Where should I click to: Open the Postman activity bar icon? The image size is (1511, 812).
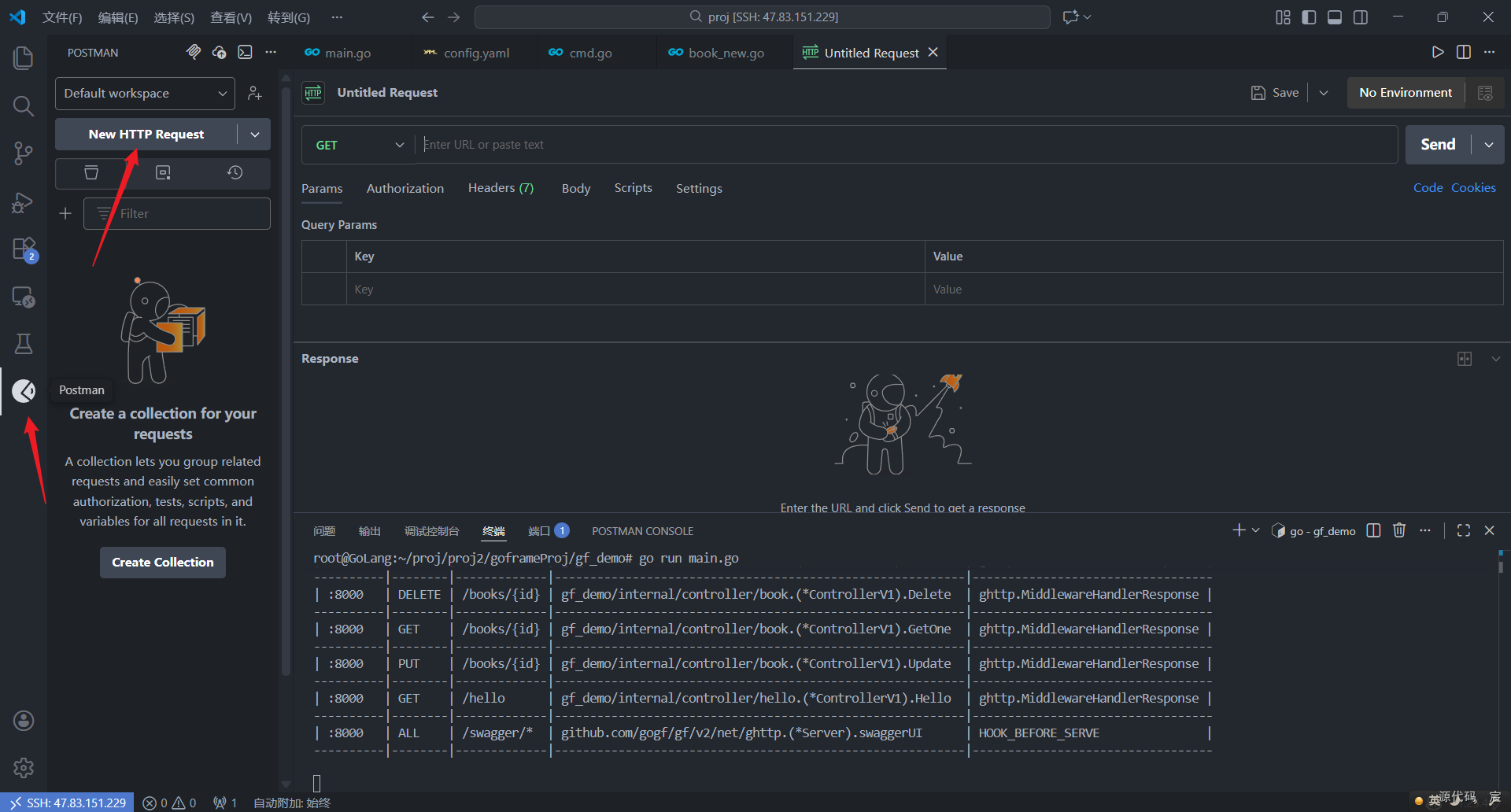point(24,390)
